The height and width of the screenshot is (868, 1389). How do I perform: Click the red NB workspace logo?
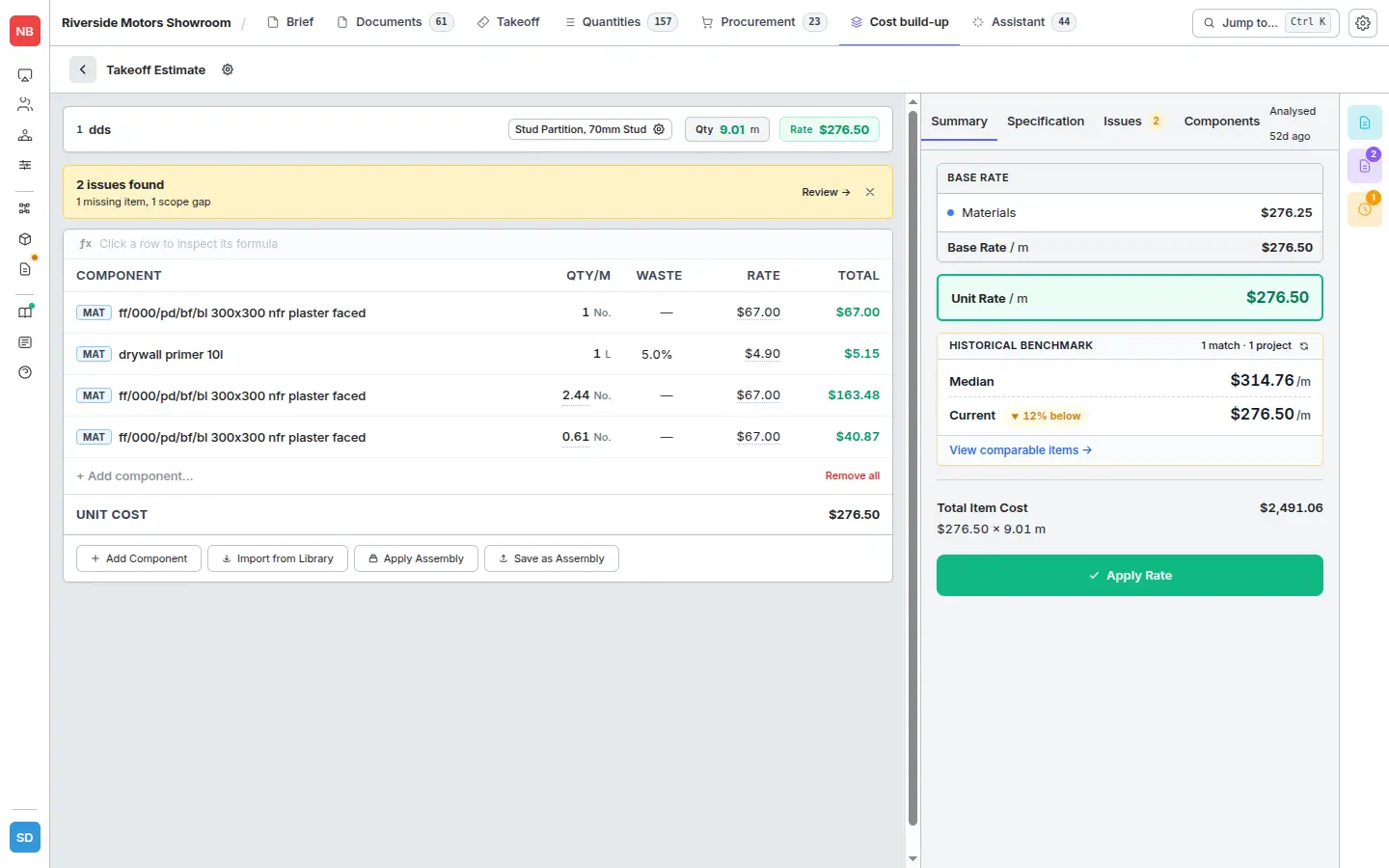point(25,31)
